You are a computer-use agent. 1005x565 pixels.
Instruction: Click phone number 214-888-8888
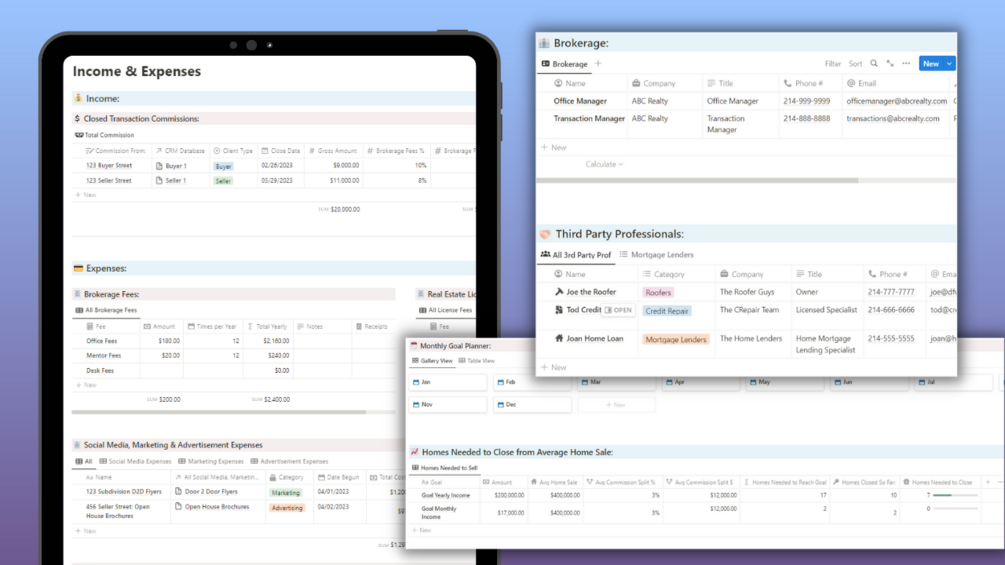806,119
